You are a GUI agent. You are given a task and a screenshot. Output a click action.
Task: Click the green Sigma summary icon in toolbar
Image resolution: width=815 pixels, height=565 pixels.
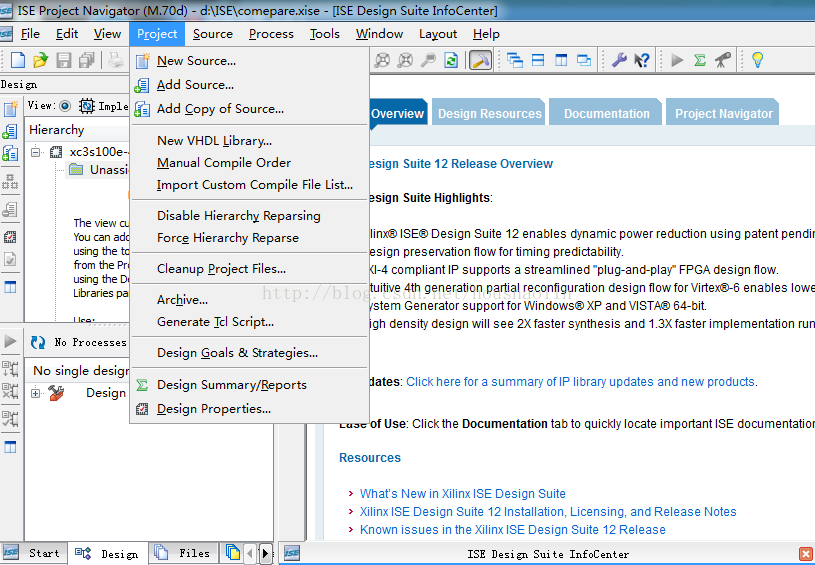point(700,60)
